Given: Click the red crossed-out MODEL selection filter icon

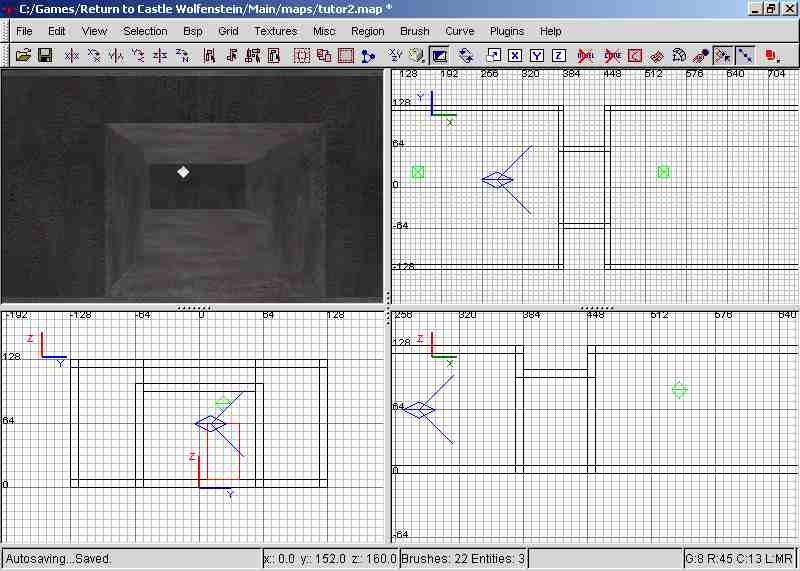Looking at the screenshot, I should [x=586, y=55].
